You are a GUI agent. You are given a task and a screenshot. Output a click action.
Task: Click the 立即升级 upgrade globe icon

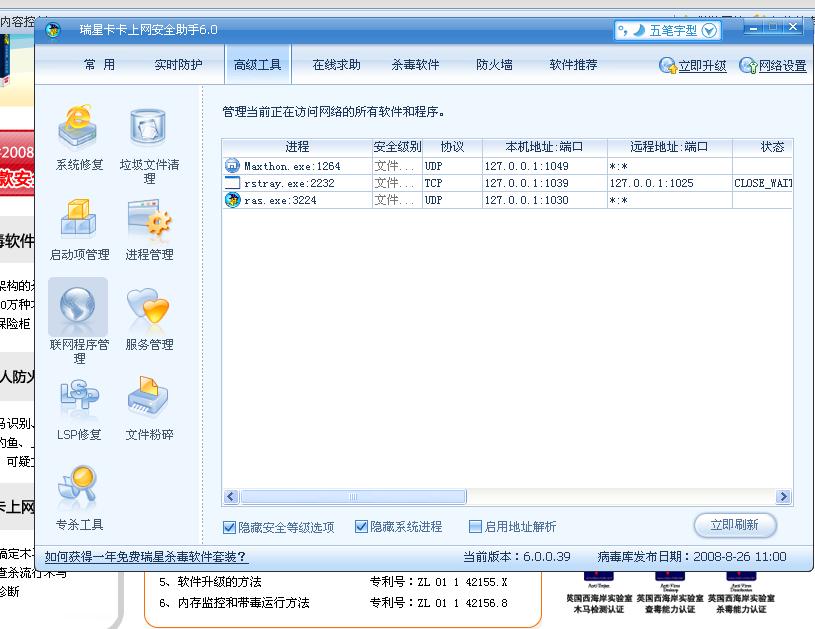pyautogui.click(x=667, y=65)
